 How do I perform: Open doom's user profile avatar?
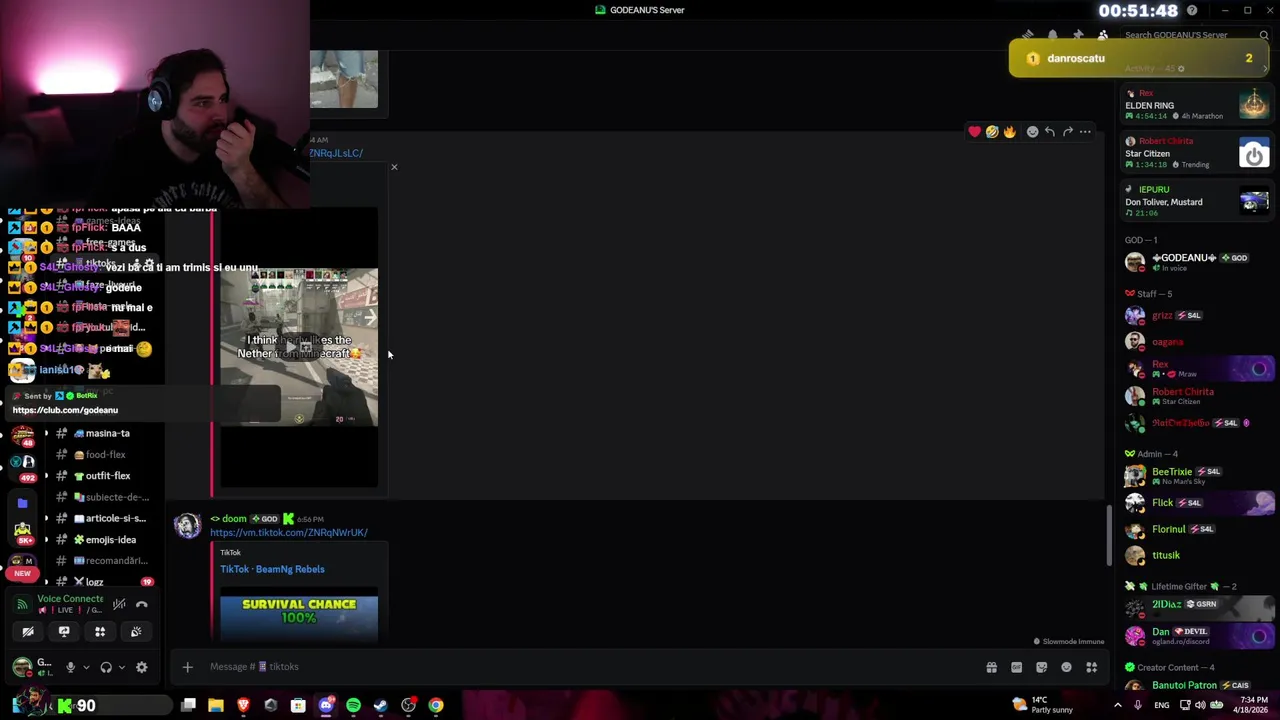tap(187, 526)
